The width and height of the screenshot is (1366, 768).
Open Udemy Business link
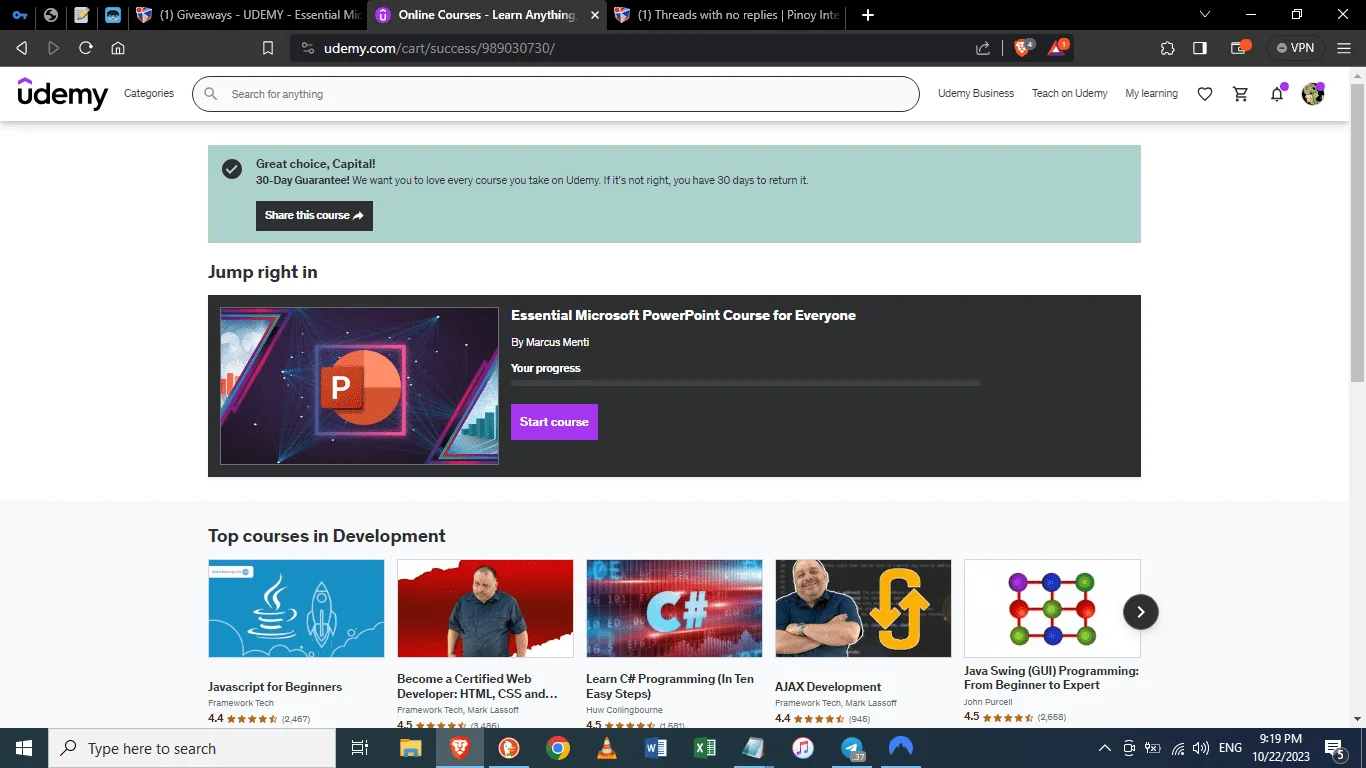tap(976, 93)
